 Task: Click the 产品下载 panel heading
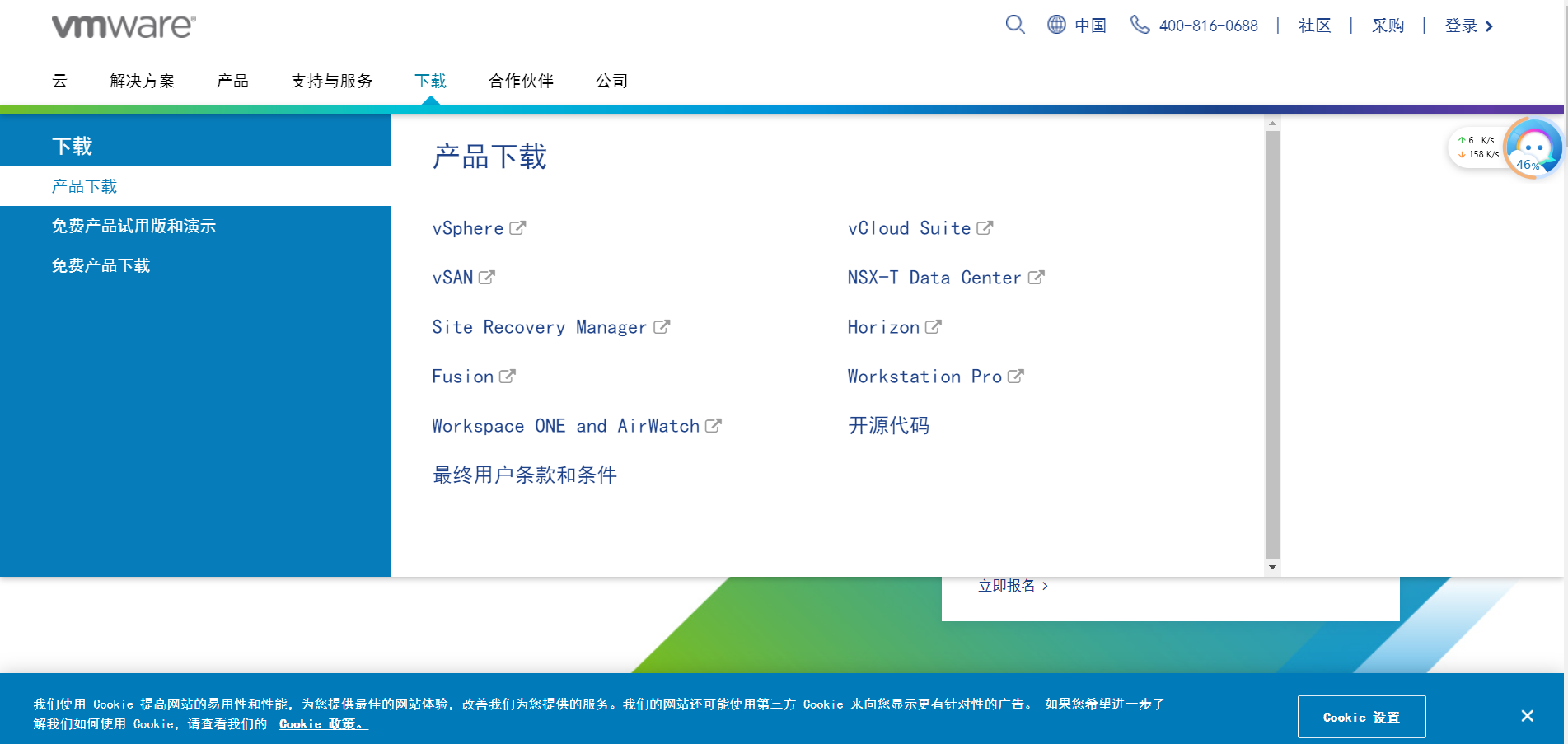coord(489,157)
